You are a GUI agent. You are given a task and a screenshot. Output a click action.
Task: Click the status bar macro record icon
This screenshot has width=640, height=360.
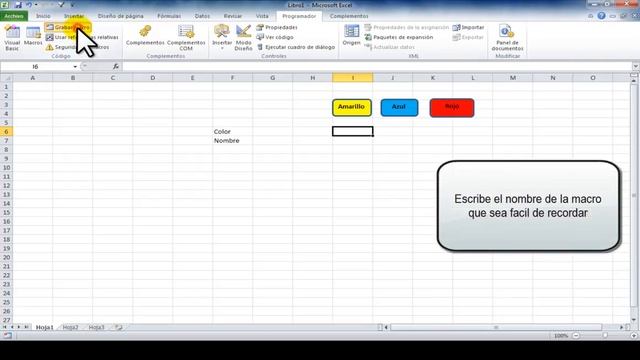pyautogui.click(x=7, y=336)
